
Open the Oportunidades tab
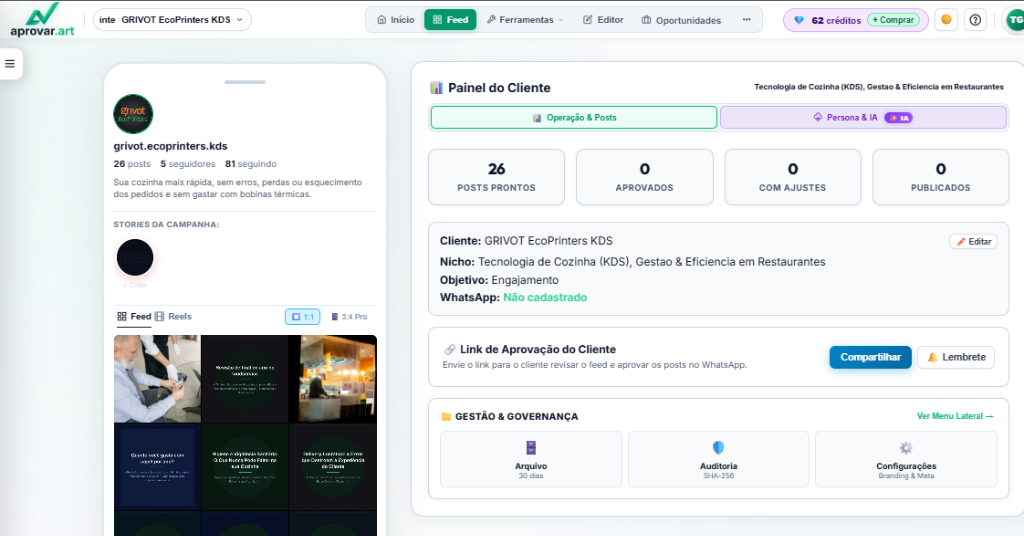[x=681, y=20]
